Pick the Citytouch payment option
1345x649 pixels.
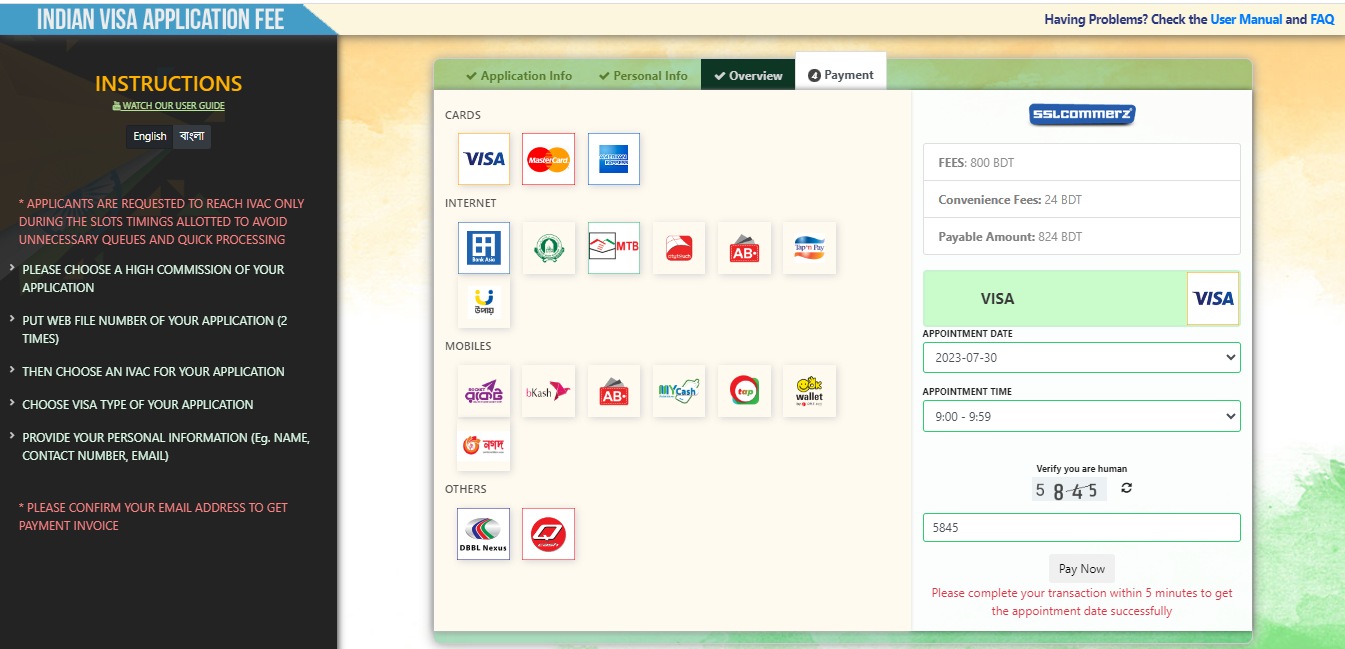click(679, 248)
